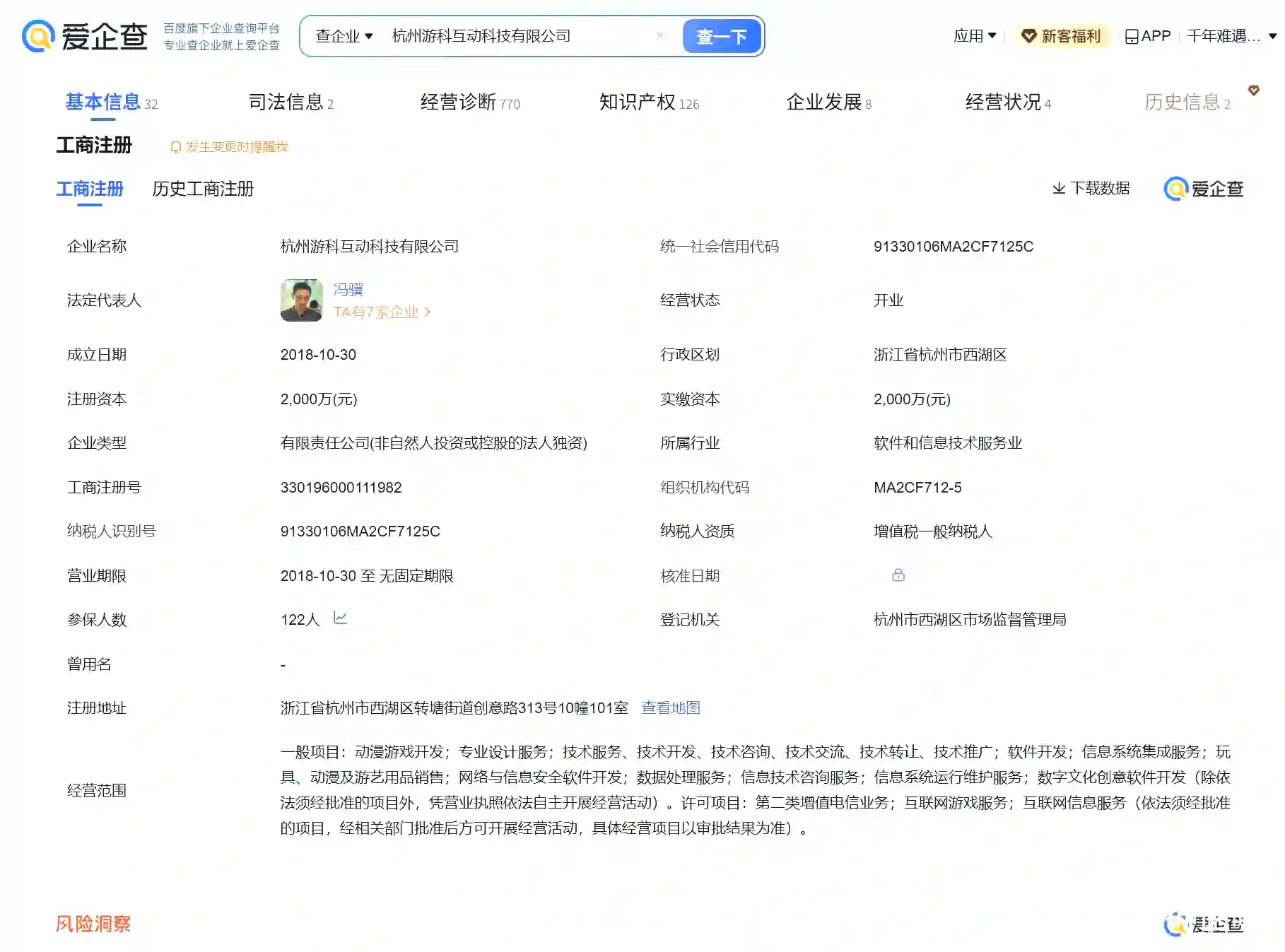Screen dimensions: 1285x952
Task: Switch to the 历史工商注册 sub-tab
Action: pos(203,189)
